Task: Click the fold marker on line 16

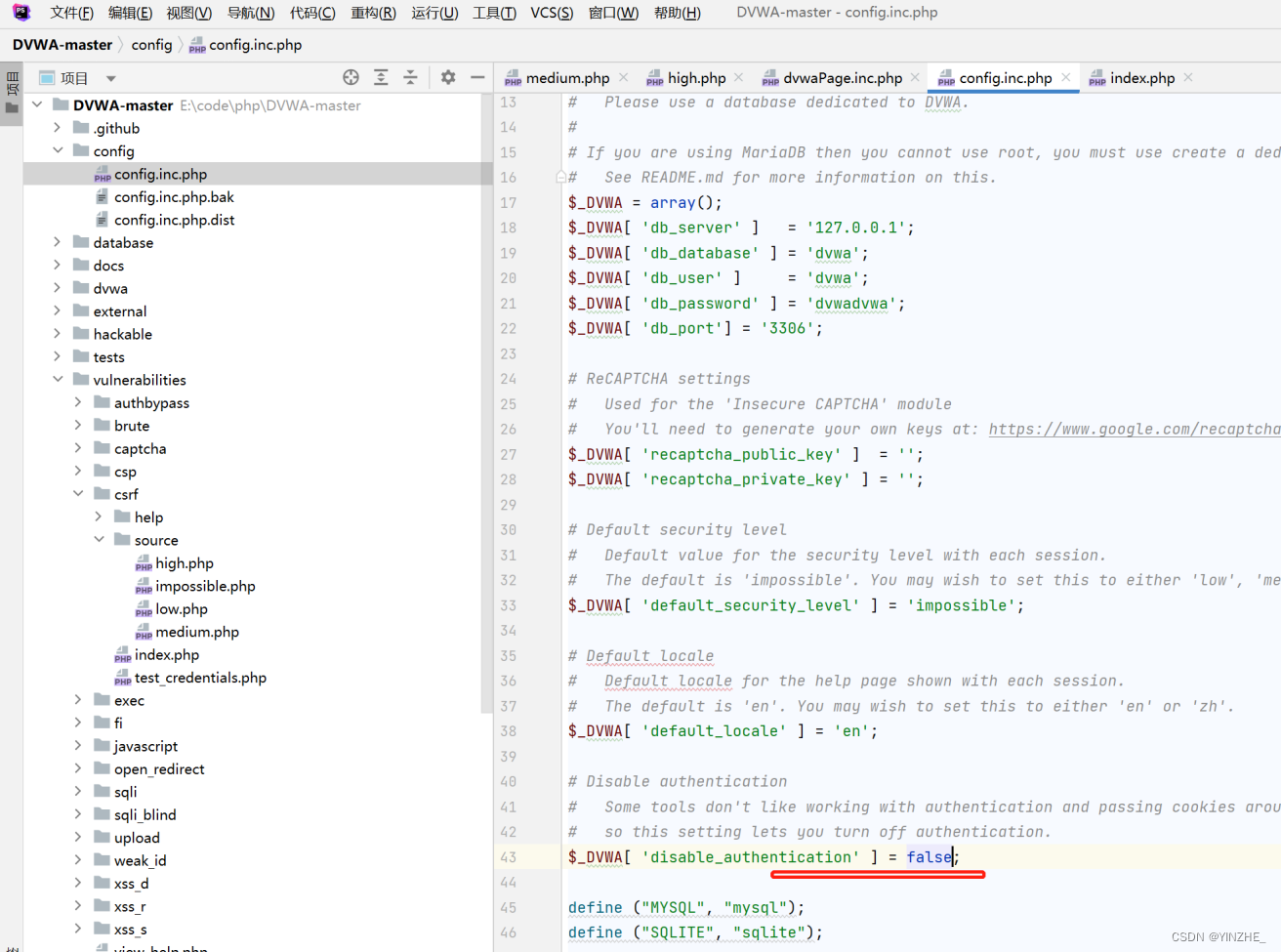Action: point(560,177)
